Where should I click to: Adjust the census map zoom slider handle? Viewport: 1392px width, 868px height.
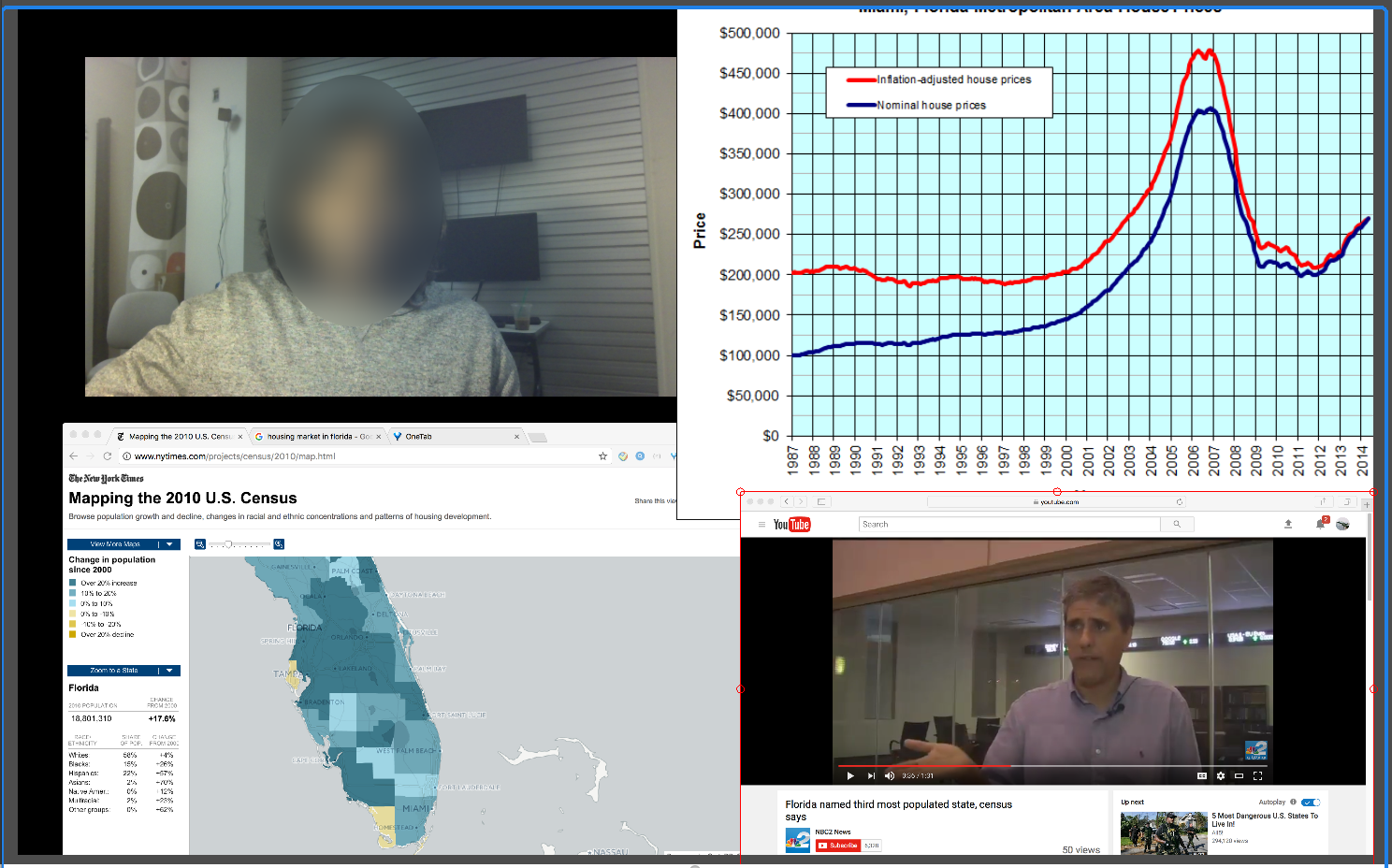pos(228,544)
